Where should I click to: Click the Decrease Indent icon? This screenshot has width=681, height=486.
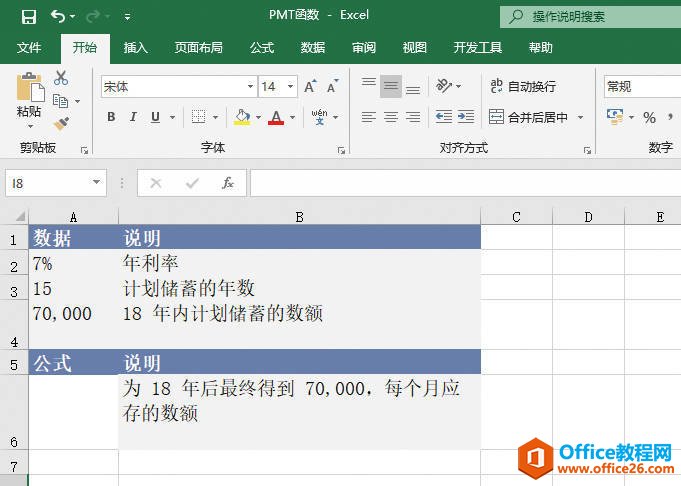click(x=444, y=117)
